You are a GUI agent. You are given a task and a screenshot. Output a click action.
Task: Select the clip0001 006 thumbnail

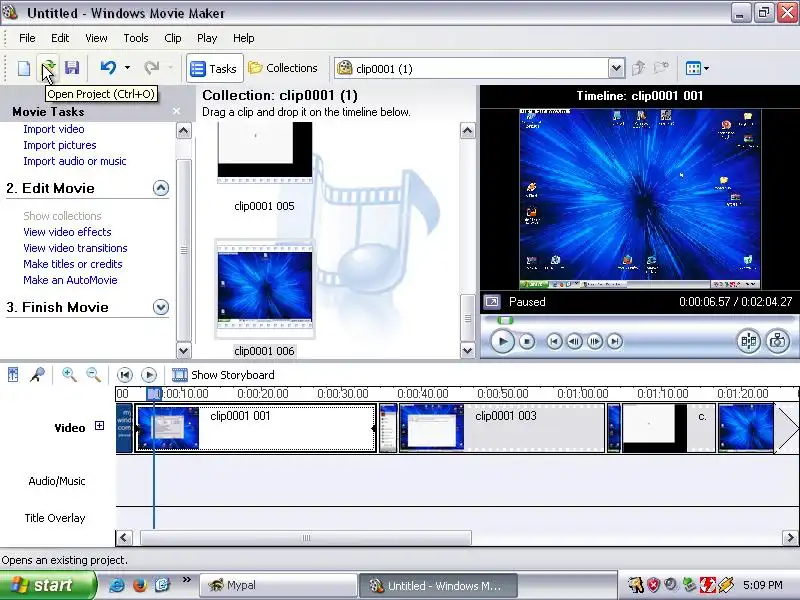coord(264,289)
